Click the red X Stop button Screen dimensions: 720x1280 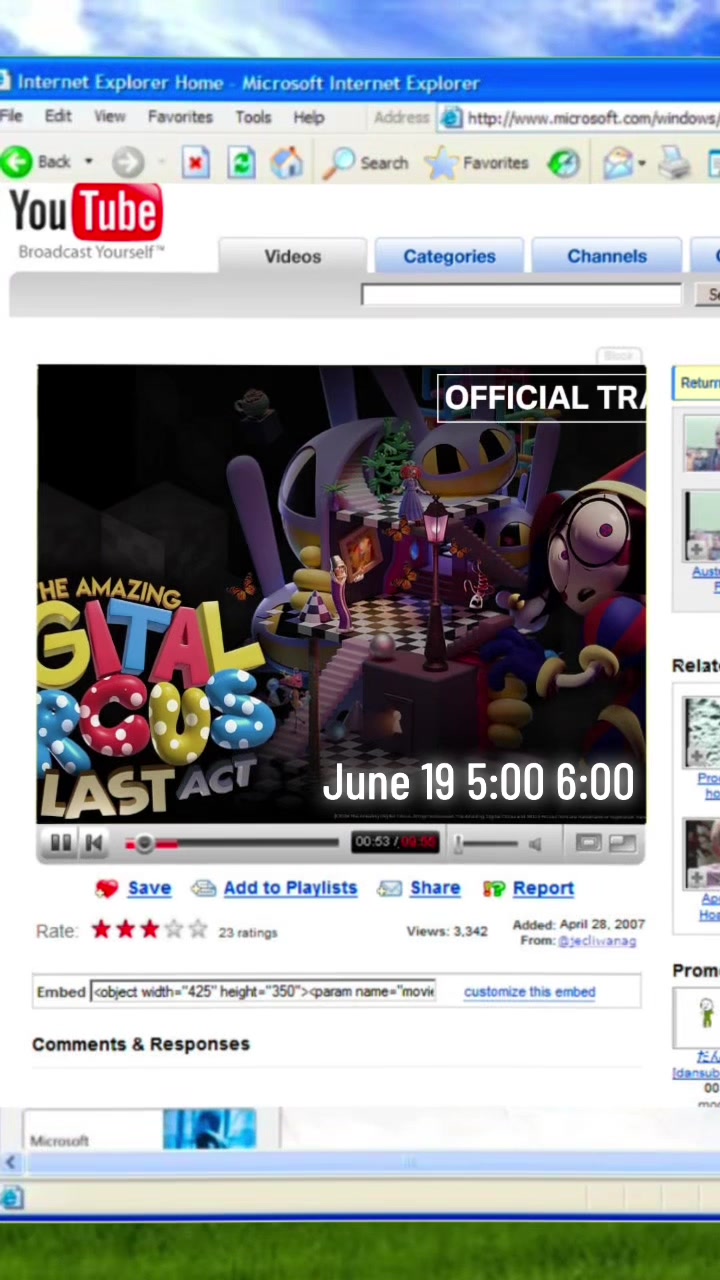[196, 162]
